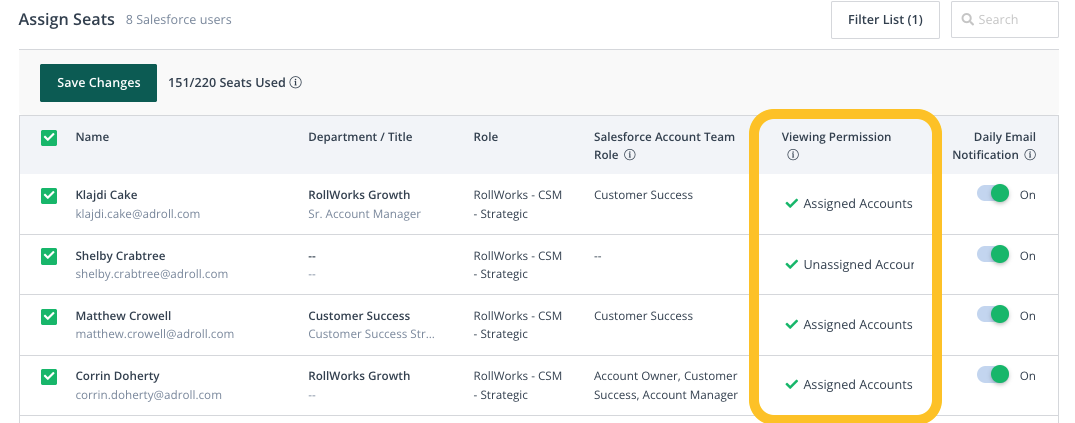Open the Filter List (1) button

pos(885,20)
